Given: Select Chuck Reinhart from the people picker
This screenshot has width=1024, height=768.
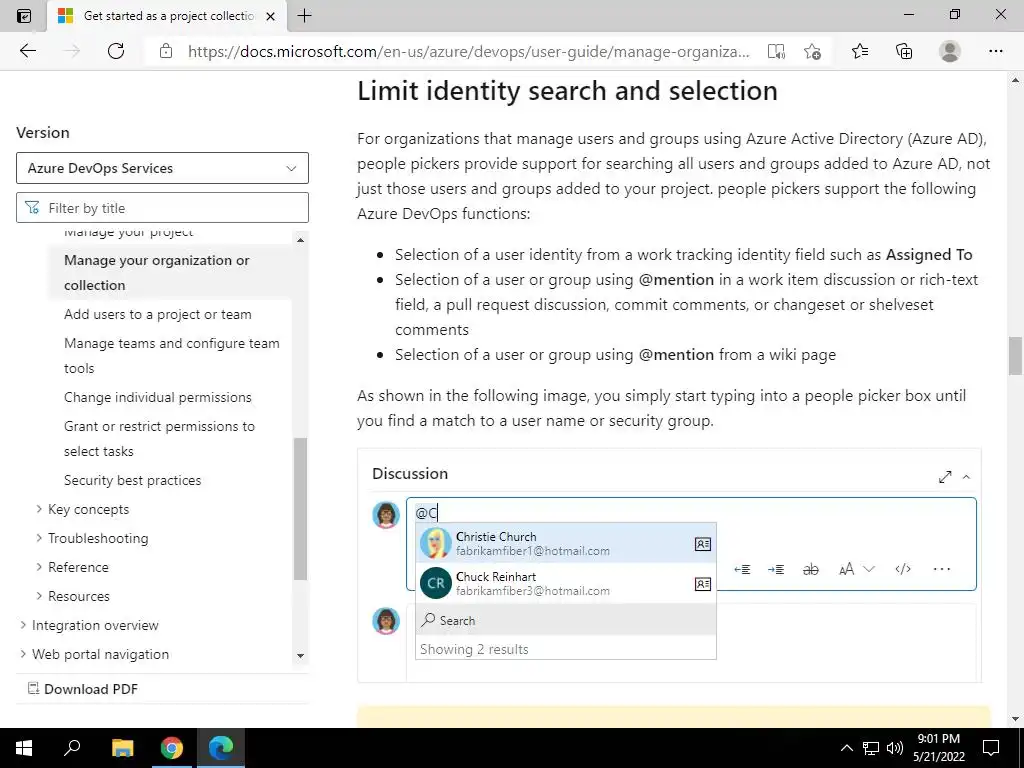Looking at the screenshot, I should [x=566, y=583].
